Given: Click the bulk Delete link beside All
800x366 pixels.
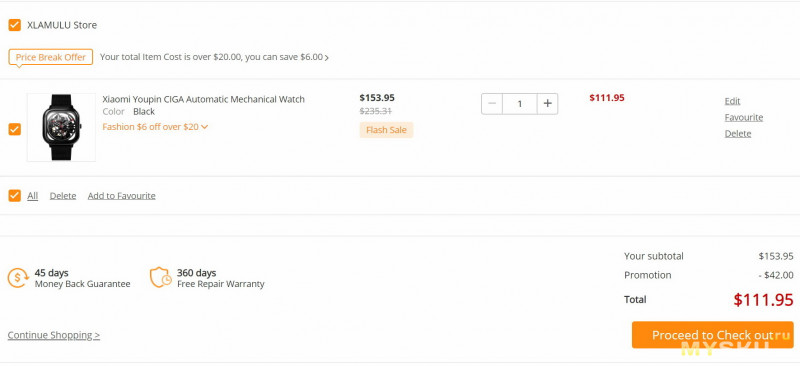Looking at the screenshot, I should coord(63,196).
